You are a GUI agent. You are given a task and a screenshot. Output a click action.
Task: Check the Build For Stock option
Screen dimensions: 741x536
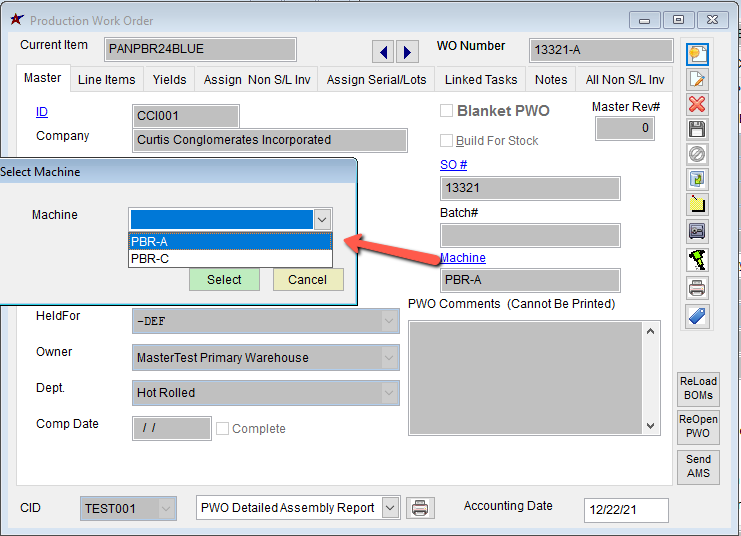(447, 141)
